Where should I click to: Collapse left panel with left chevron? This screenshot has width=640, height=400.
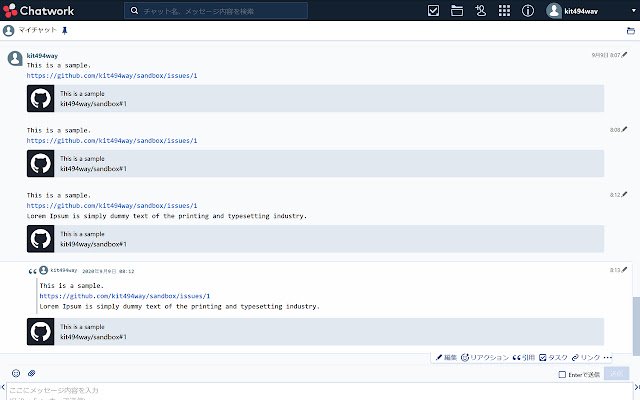(3, 387)
